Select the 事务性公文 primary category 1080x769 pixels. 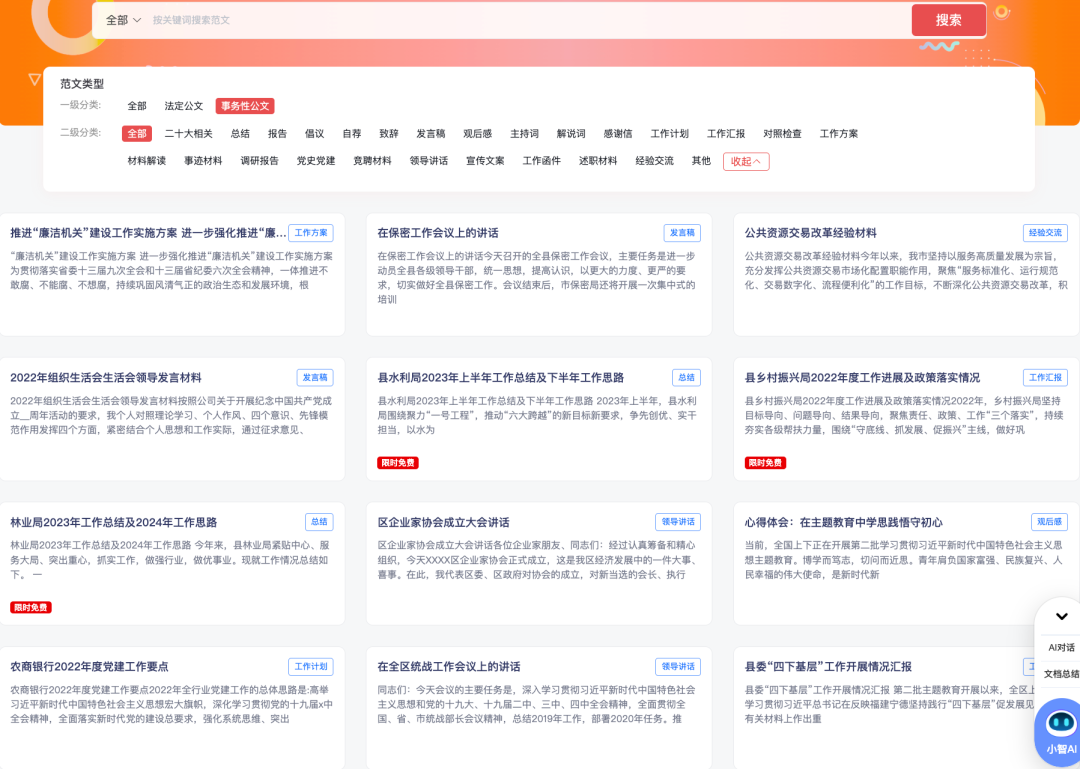coord(244,105)
